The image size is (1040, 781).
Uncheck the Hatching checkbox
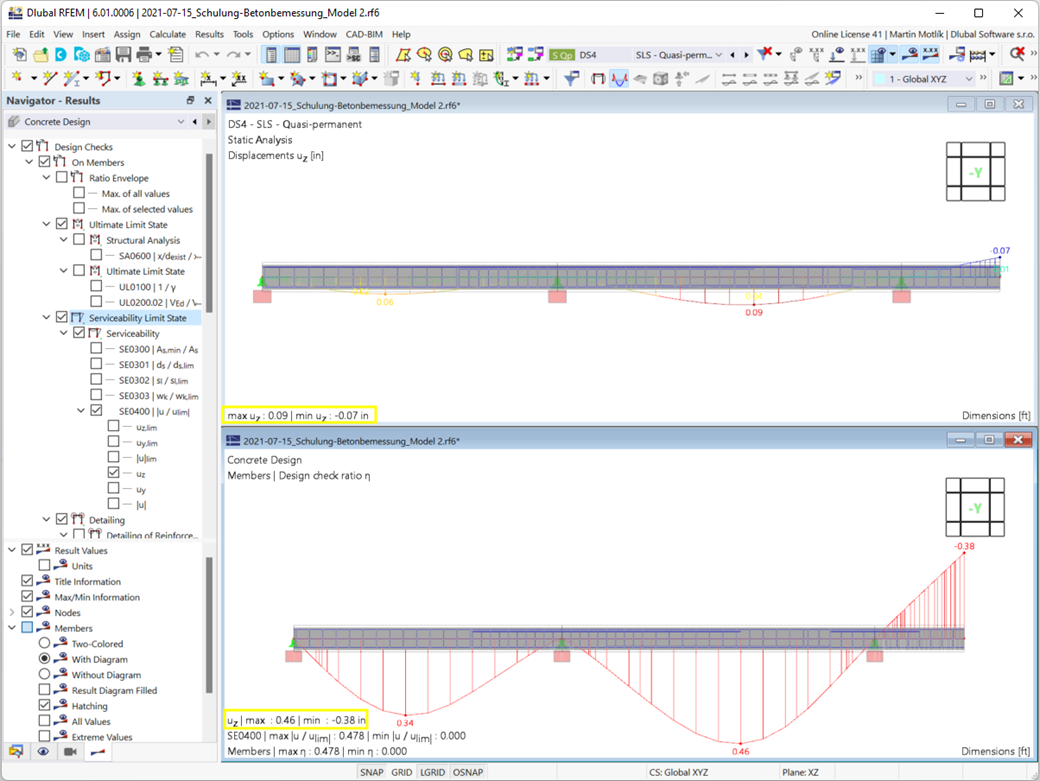pos(44,706)
